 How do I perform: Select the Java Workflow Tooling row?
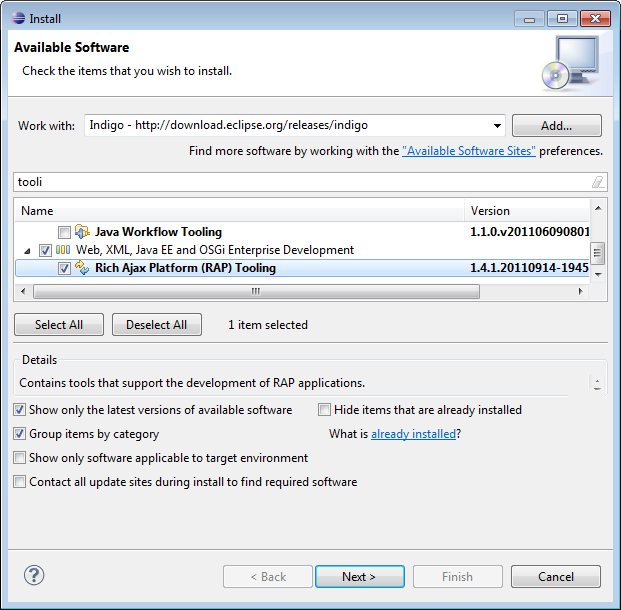coord(303,232)
